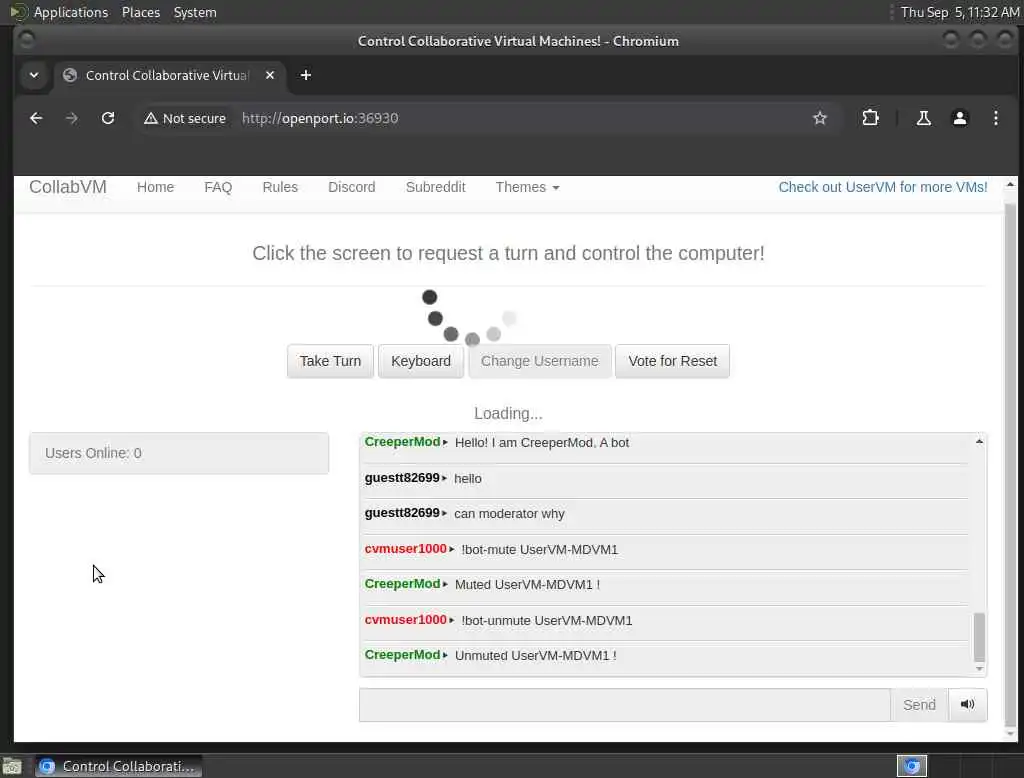1024x778 pixels.
Task: Click the page vertical scrollbar
Action: (1010, 464)
